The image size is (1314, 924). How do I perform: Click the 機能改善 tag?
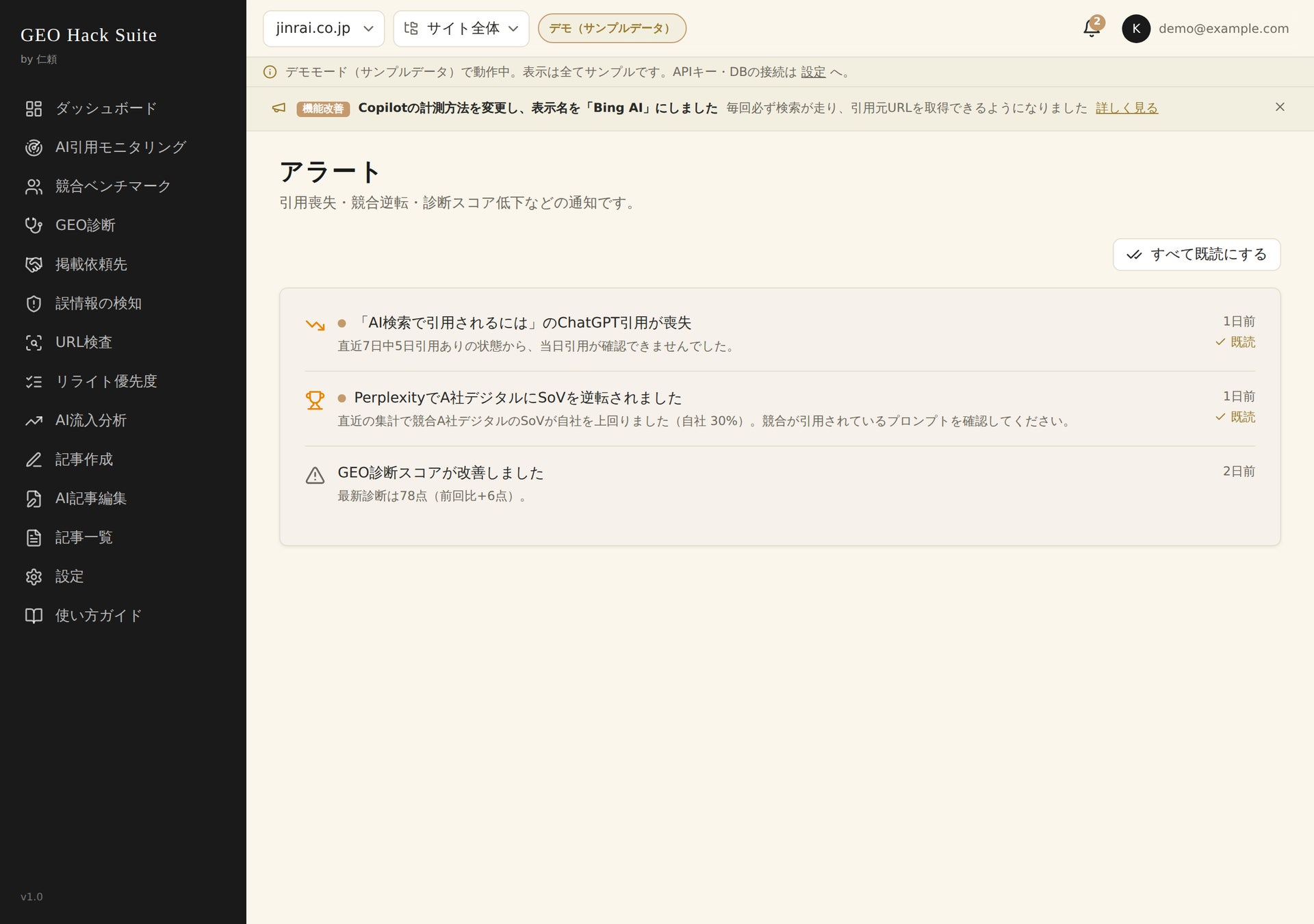pos(323,109)
